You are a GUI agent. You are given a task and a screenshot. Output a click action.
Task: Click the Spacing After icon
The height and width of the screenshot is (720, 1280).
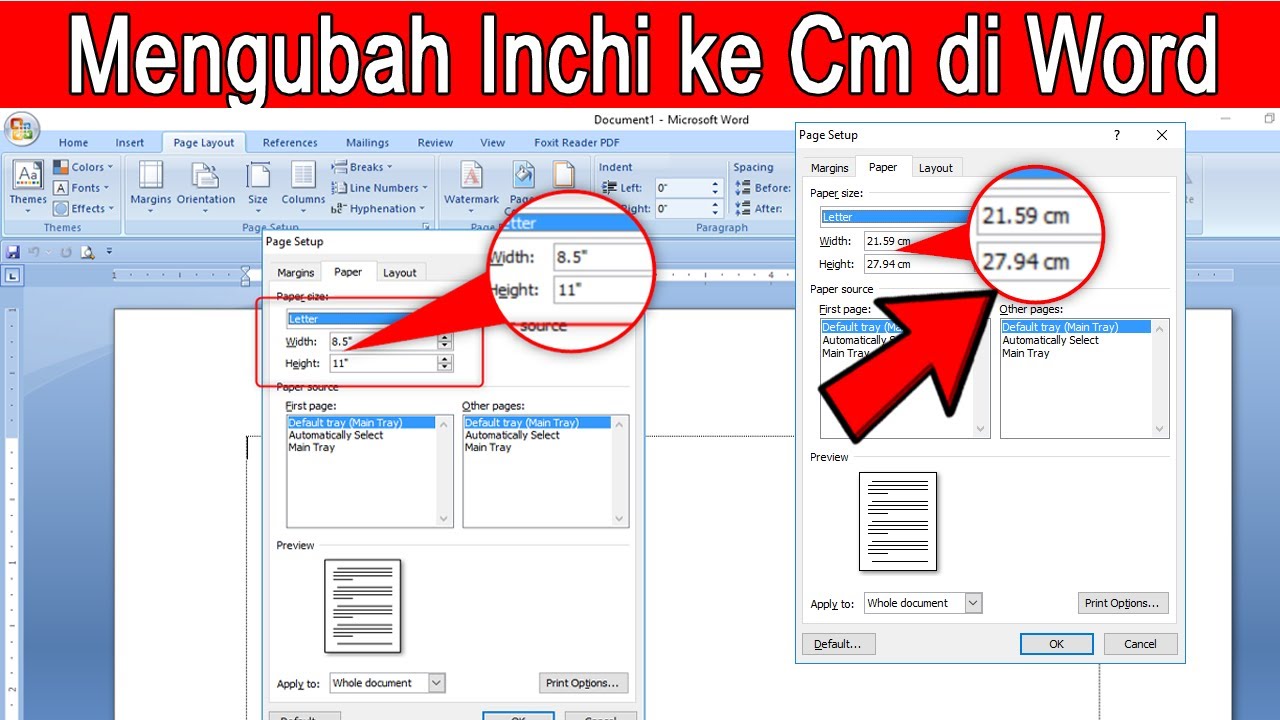point(743,209)
